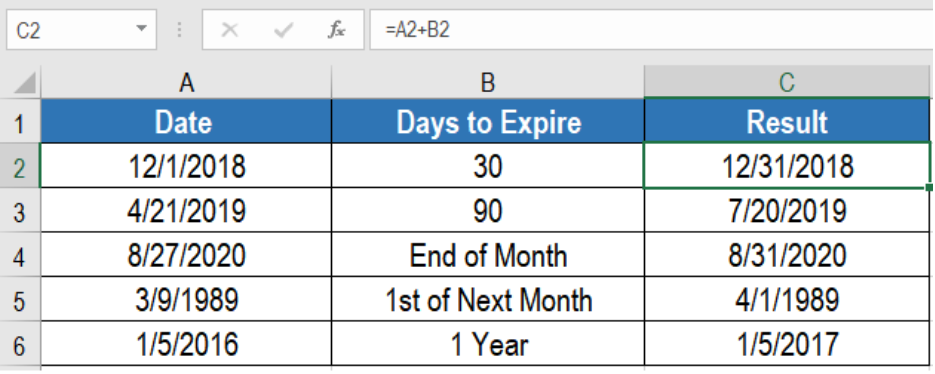Select column A header
The image size is (935, 374).
[x=186, y=83]
